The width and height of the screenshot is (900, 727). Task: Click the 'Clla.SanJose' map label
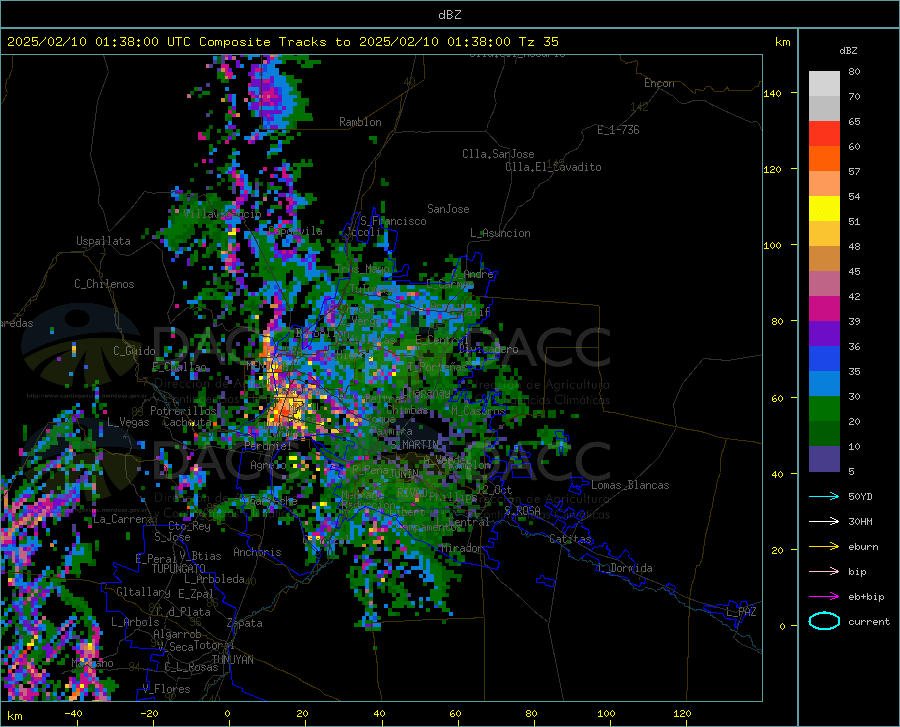[498, 154]
